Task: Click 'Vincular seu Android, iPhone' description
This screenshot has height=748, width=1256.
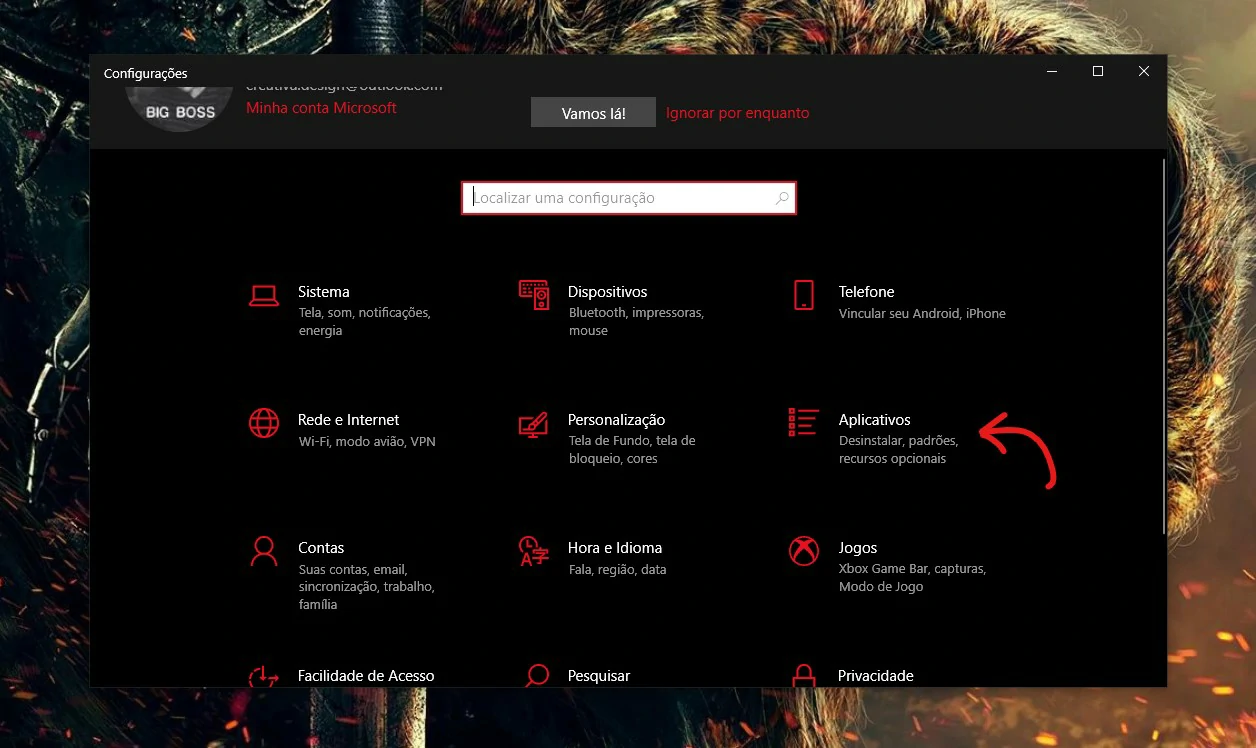Action: click(922, 313)
